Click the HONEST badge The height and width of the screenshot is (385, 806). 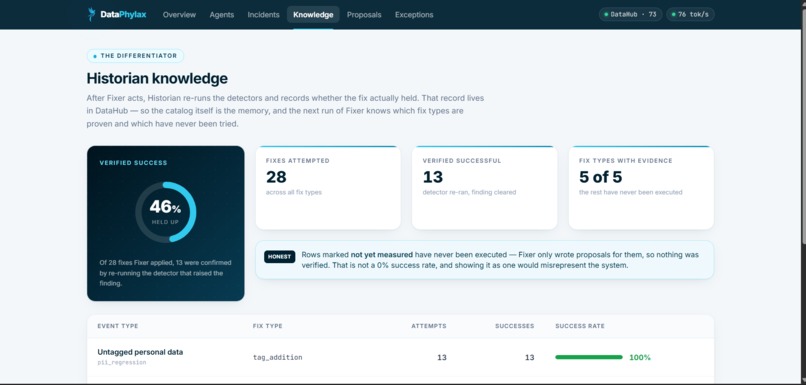click(x=280, y=256)
